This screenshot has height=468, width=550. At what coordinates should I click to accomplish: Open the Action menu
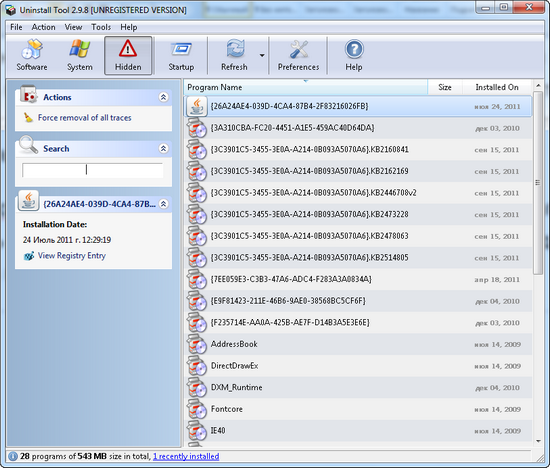tap(43, 27)
